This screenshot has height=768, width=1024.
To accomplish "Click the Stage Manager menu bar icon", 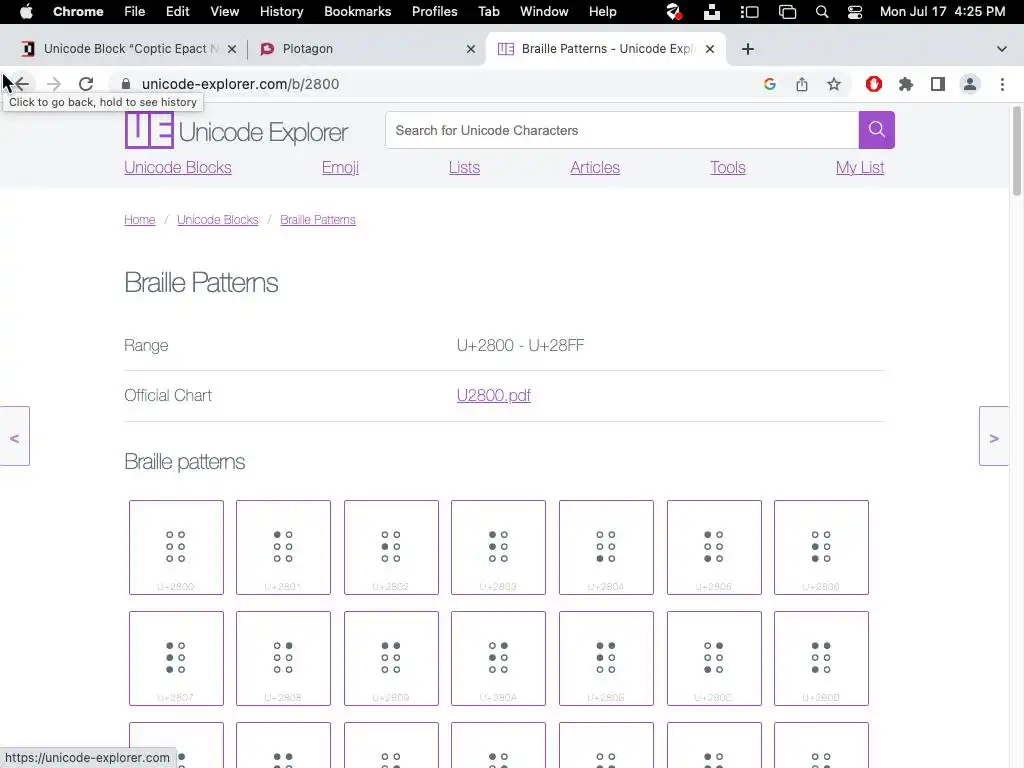I will point(750,12).
